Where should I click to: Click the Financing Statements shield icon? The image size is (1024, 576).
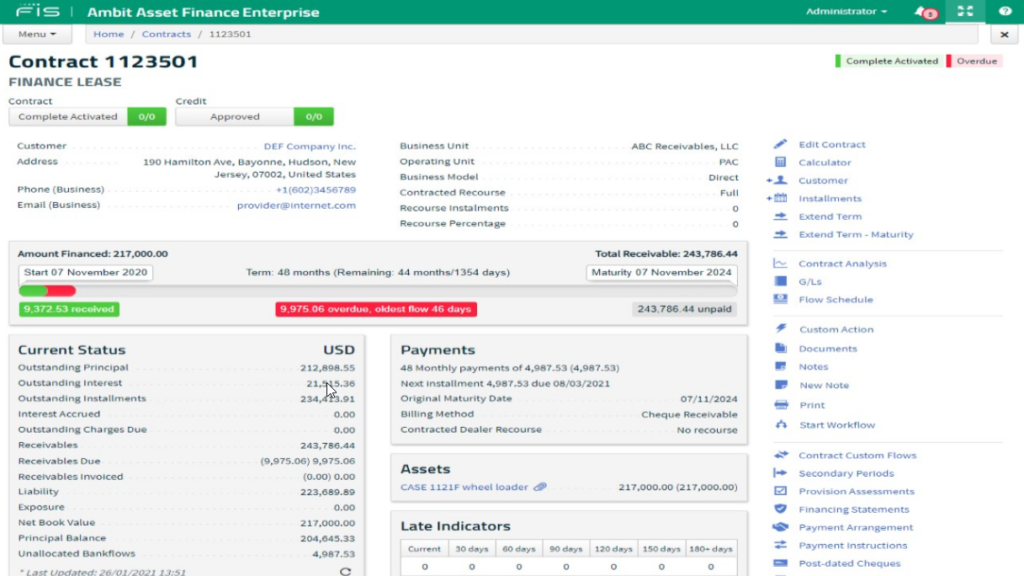click(x=780, y=509)
